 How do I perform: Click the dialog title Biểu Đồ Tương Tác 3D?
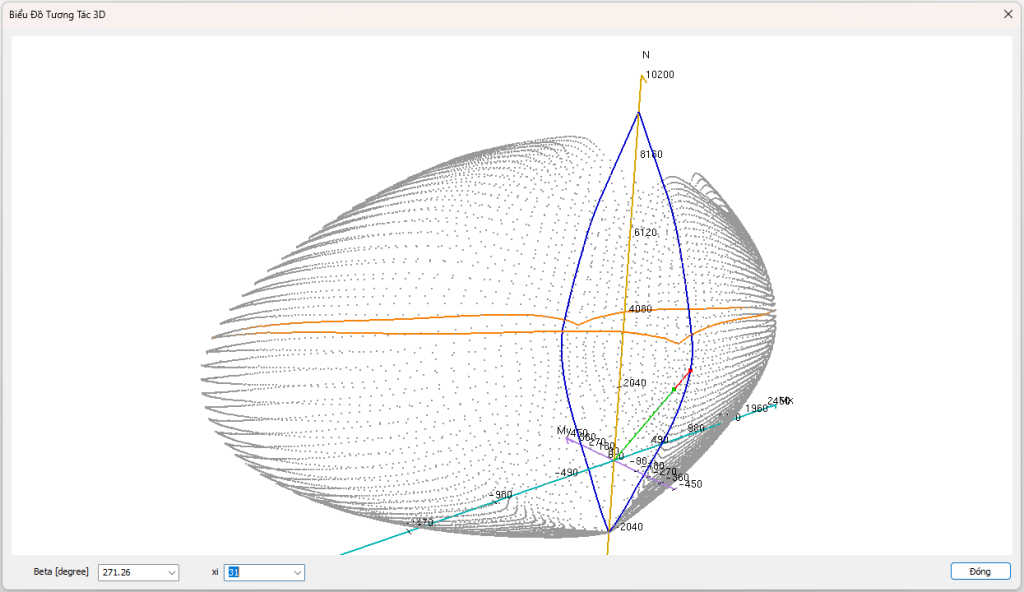click(x=57, y=14)
